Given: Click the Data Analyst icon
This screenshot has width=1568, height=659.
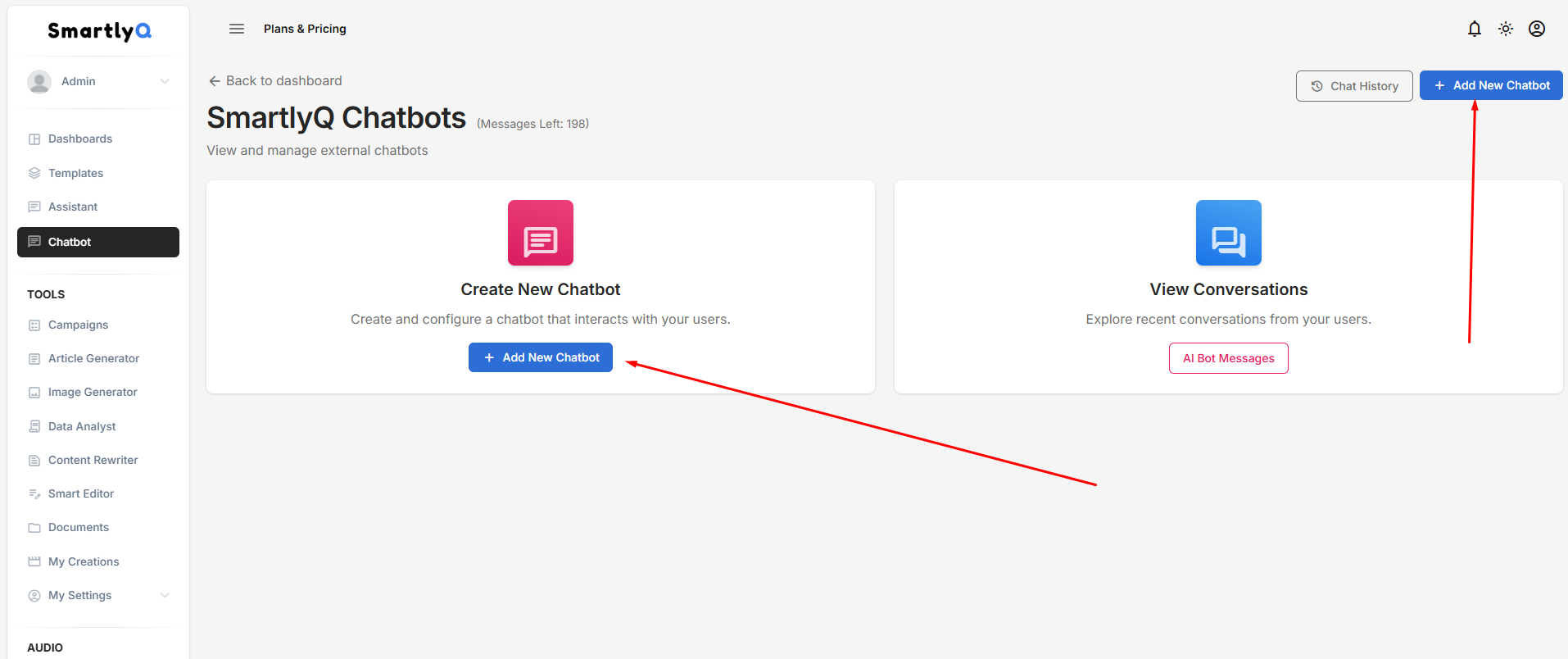Looking at the screenshot, I should coord(34,426).
